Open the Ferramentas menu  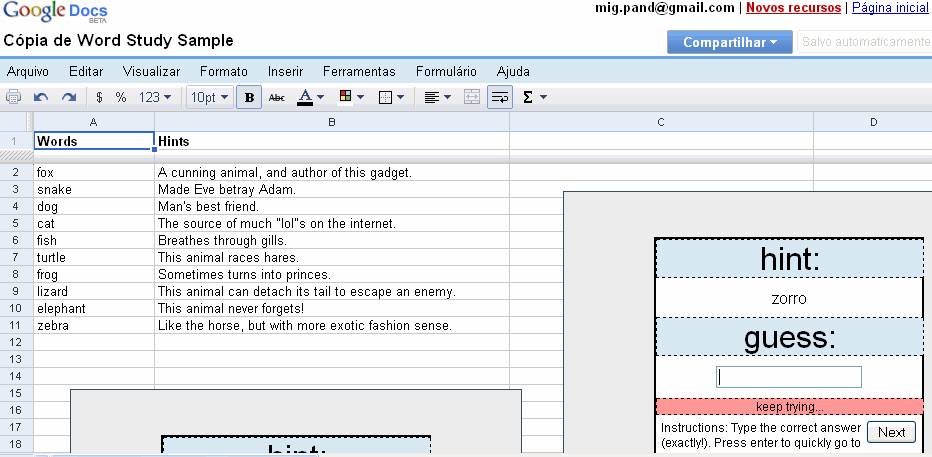(360, 72)
